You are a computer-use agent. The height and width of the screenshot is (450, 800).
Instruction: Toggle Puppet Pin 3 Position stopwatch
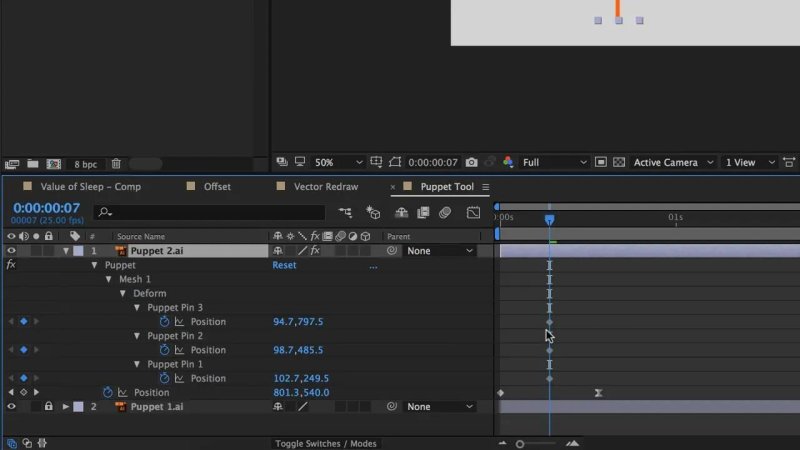click(x=164, y=321)
